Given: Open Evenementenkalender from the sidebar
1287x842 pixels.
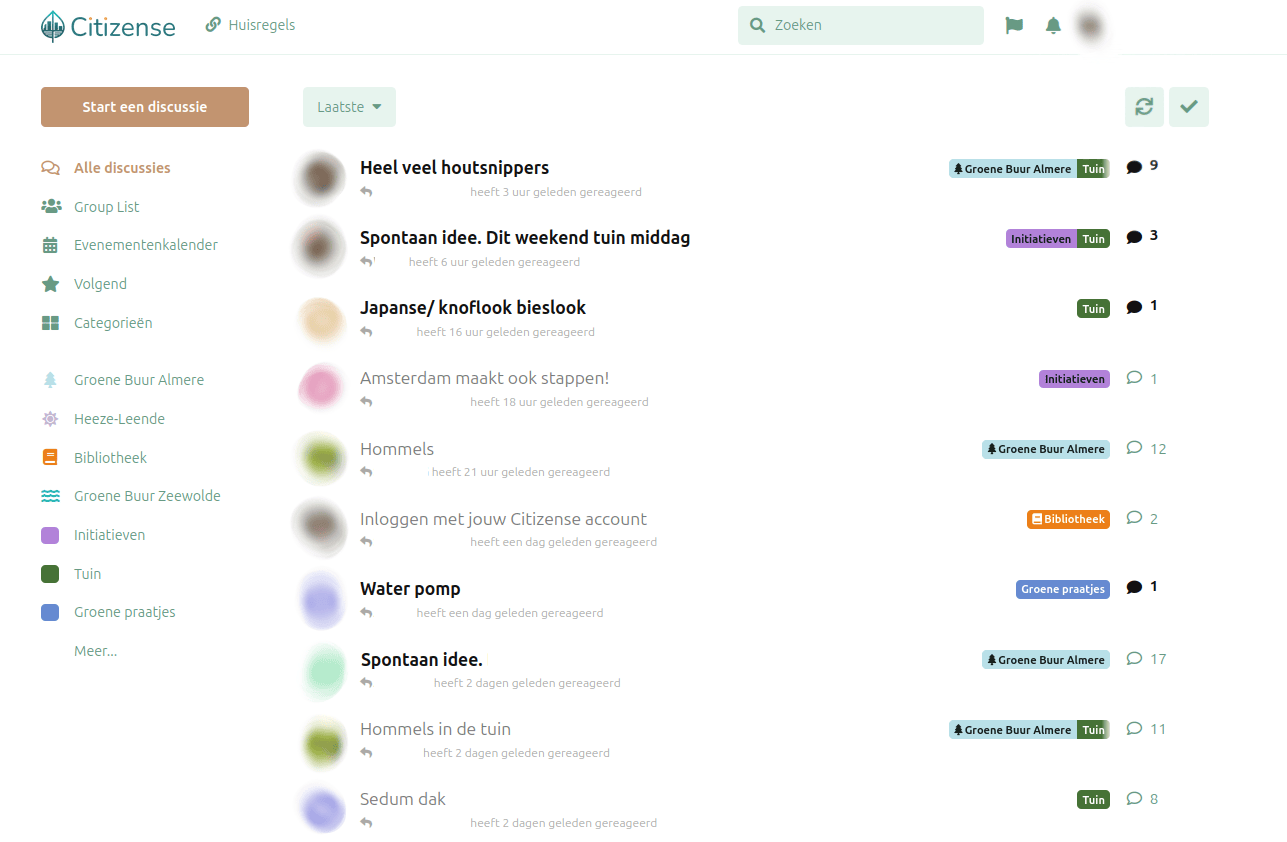Looking at the screenshot, I should click(x=145, y=245).
